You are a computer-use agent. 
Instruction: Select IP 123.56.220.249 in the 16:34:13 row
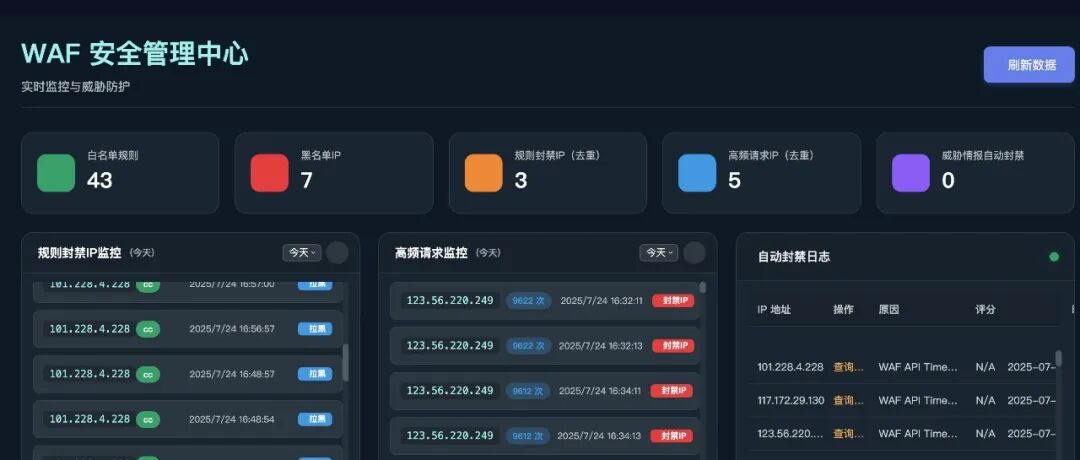click(450, 436)
